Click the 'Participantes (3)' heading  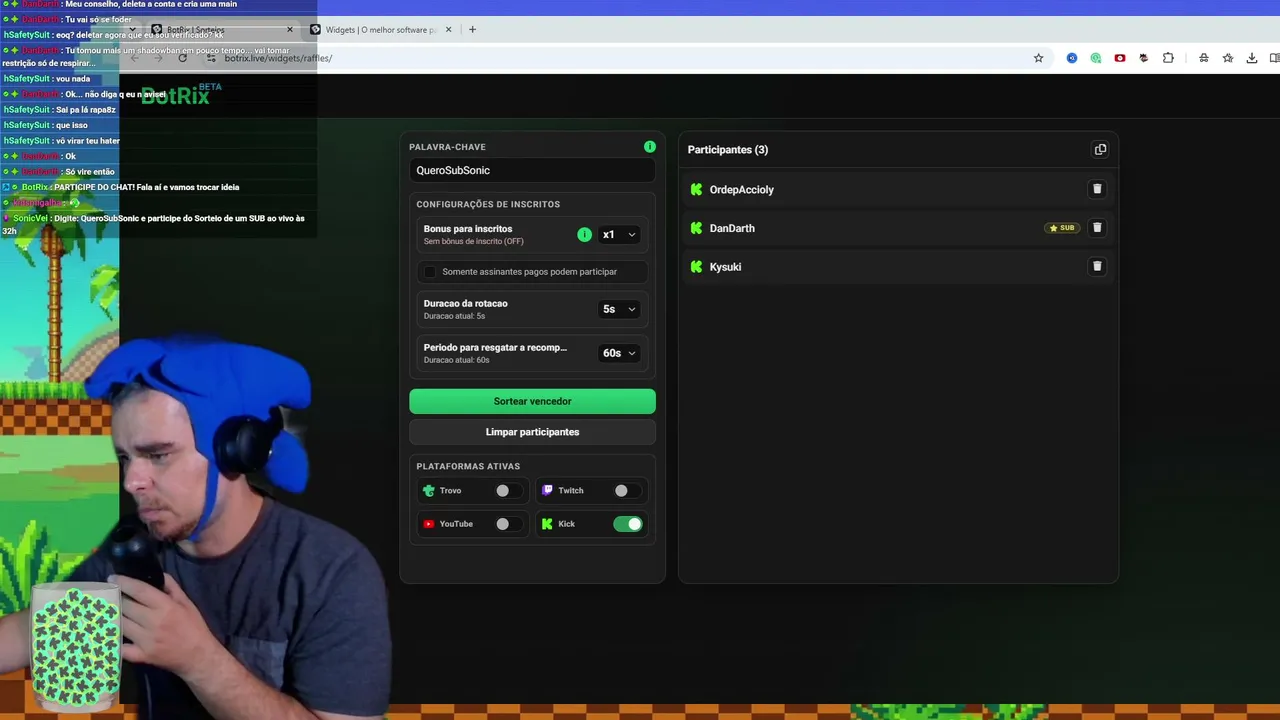[x=728, y=150]
